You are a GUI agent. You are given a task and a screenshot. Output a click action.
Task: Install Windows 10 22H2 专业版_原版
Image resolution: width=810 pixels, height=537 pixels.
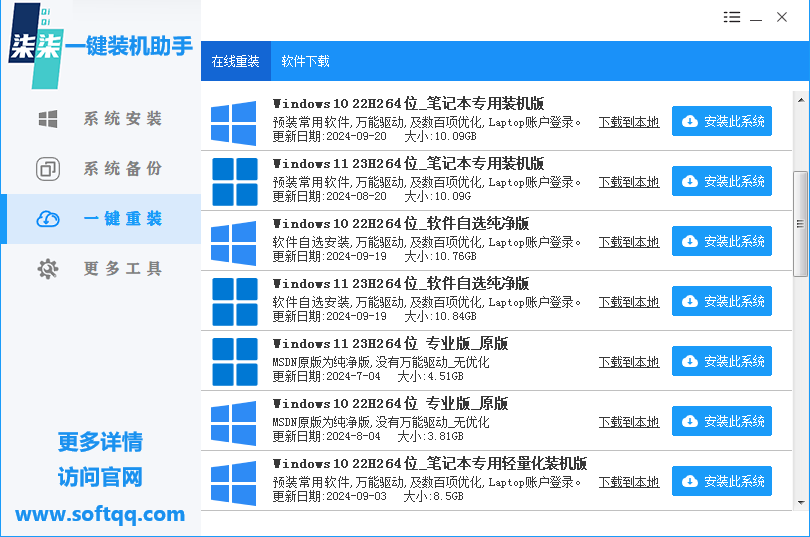coord(722,421)
